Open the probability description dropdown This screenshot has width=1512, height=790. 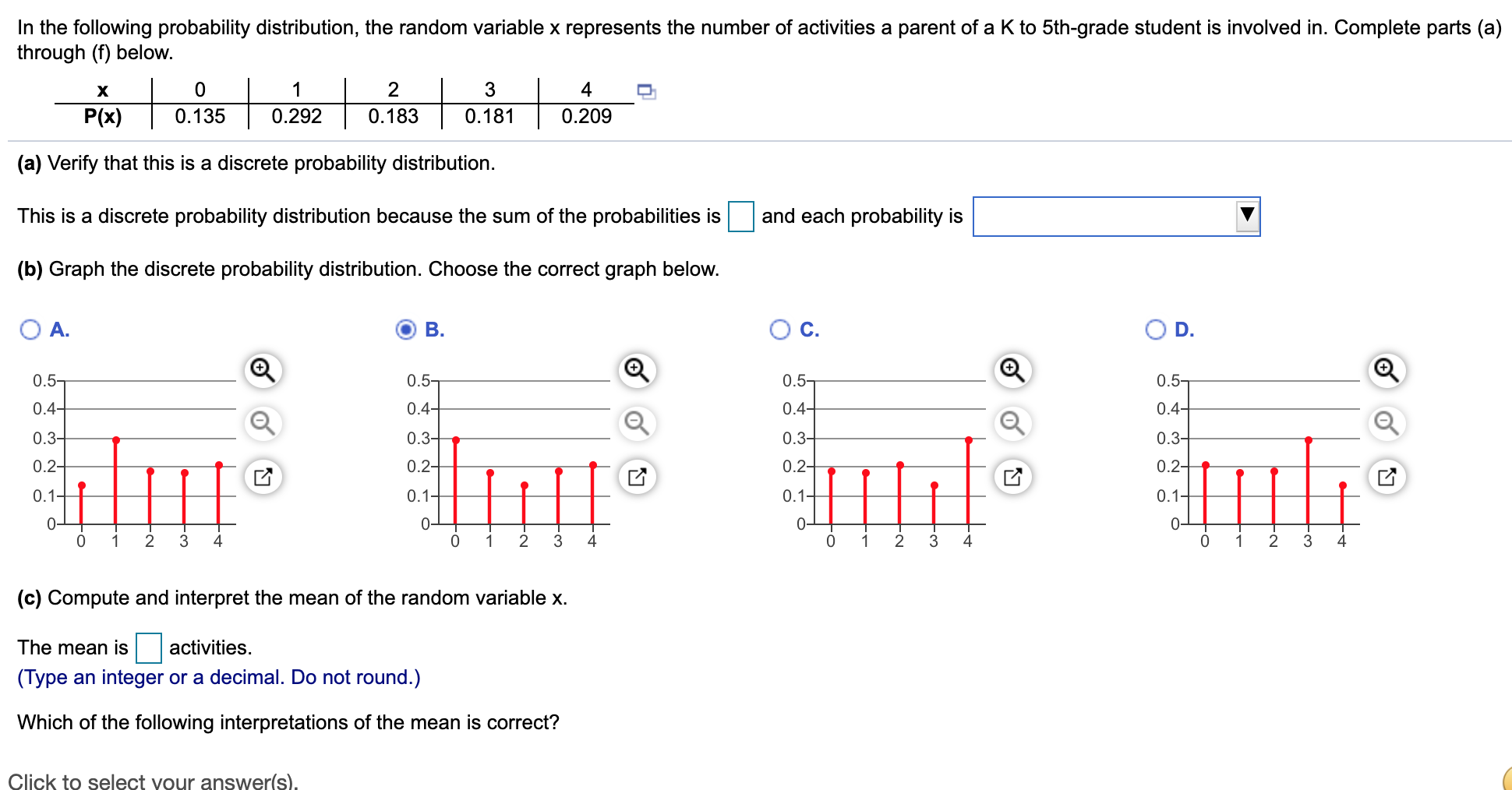tap(1247, 217)
